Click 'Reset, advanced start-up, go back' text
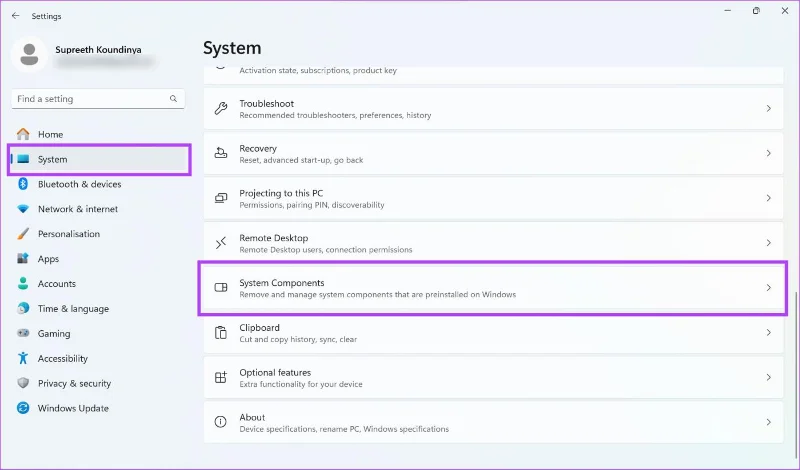The width and height of the screenshot is (800, 470). 301,160
